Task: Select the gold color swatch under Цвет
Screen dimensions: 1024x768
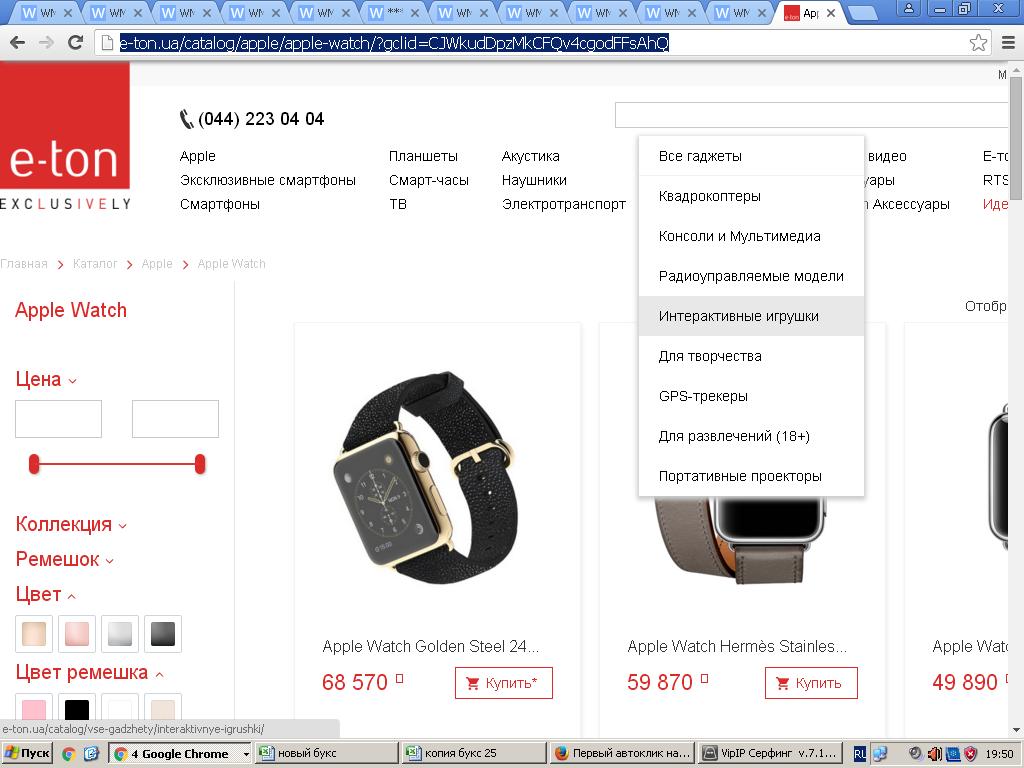Action: pos(34,633)
